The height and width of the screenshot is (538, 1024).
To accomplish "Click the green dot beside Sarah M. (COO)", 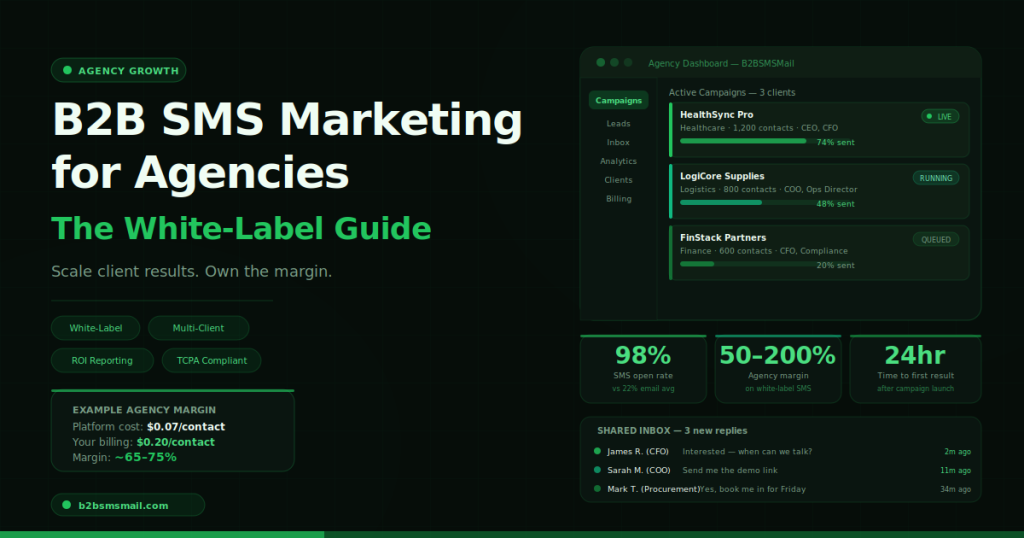I will coord(597,469).
